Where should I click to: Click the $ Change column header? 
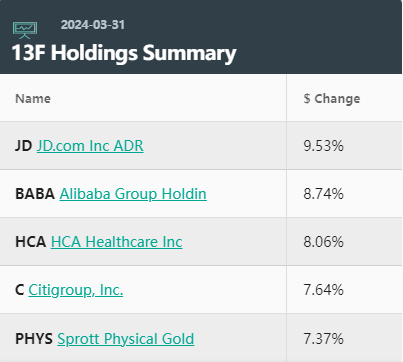click(332, 99)
